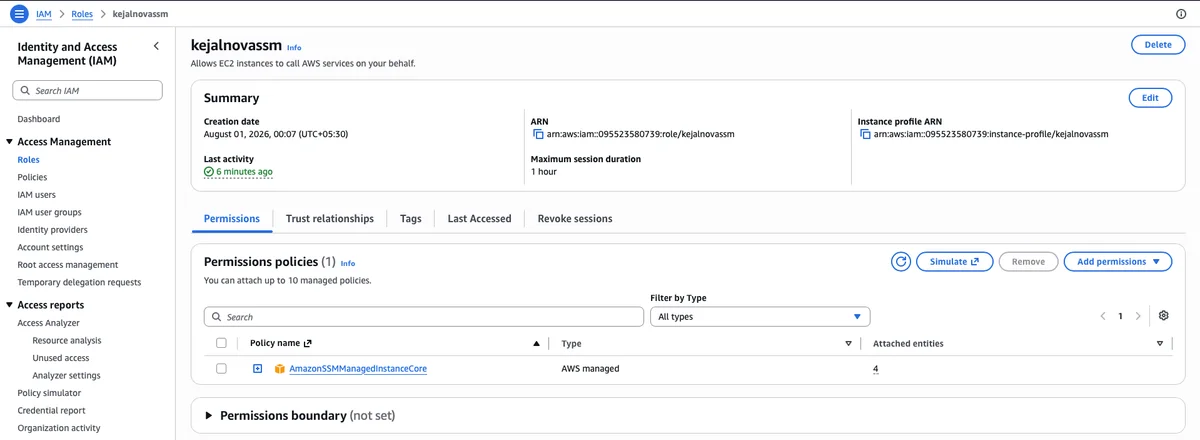This screenshot has width=1200, height=440.
Task: Refresh the permissions policies list
Action: (901, 261)
